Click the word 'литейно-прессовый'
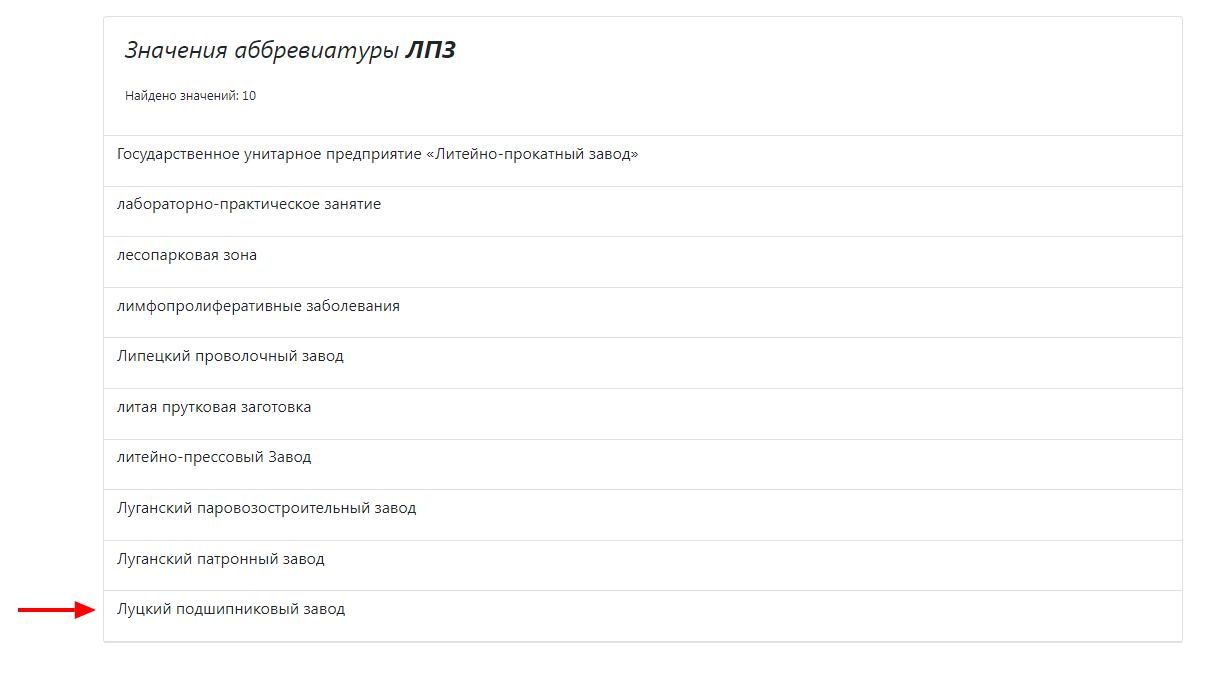 pos(190,458)
